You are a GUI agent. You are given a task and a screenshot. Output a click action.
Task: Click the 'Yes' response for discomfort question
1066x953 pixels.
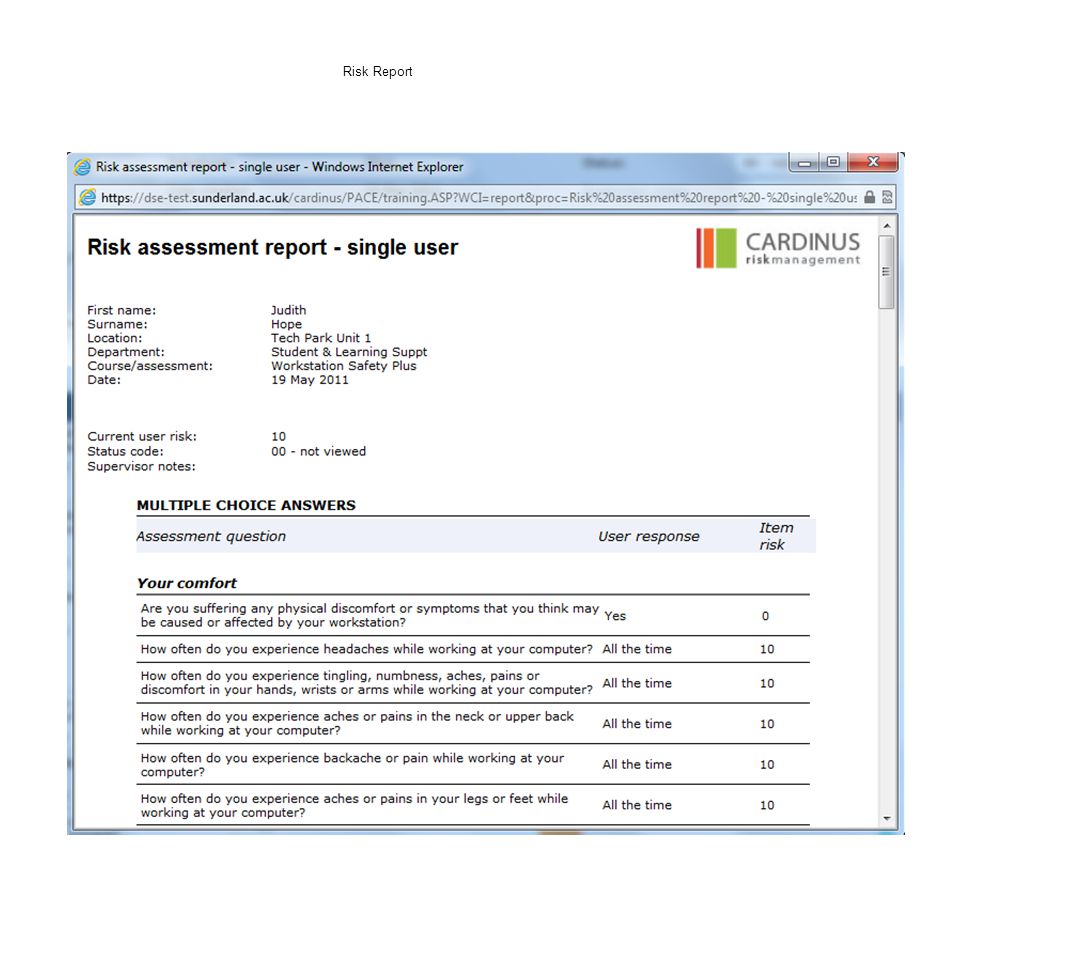pos(615,616)
